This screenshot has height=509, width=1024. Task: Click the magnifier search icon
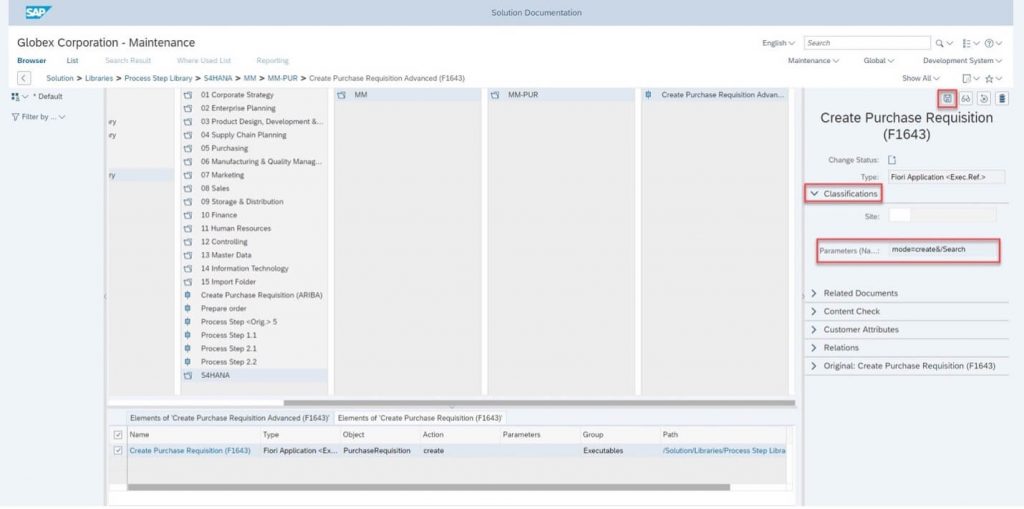coord(940,43)
